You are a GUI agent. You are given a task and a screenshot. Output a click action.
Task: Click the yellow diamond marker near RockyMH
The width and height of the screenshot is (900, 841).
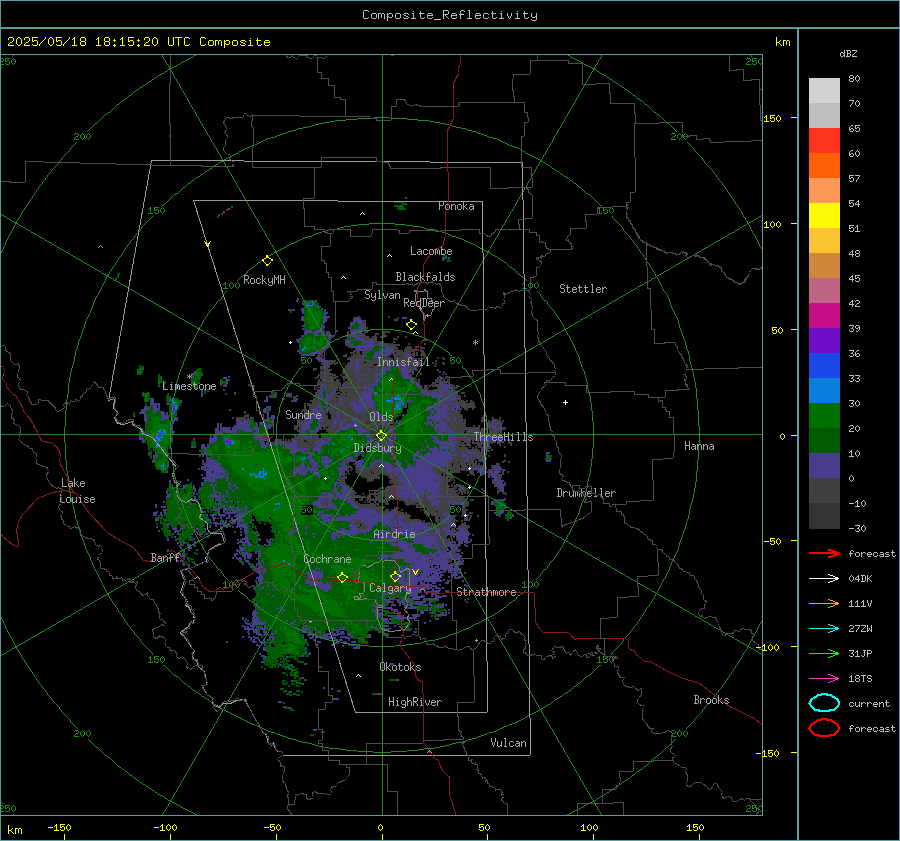click(267, 261)
